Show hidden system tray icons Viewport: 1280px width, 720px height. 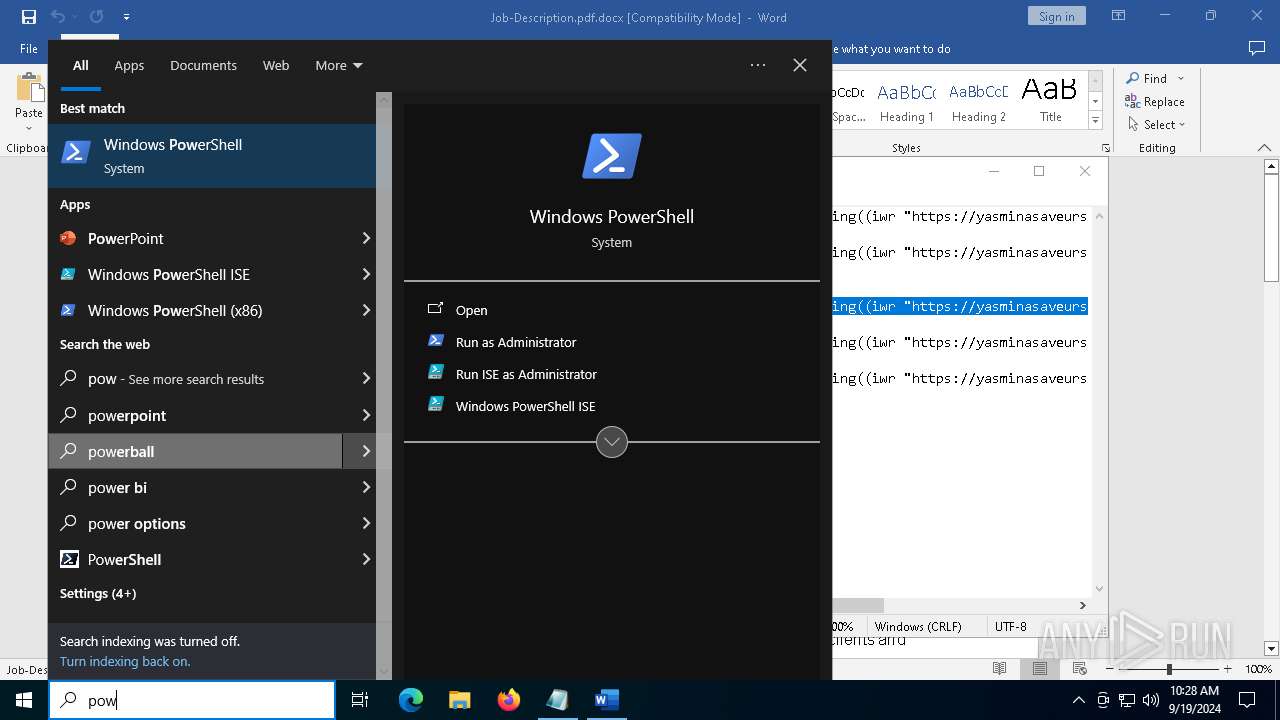pyautogui.click(x=1078, y=700)
